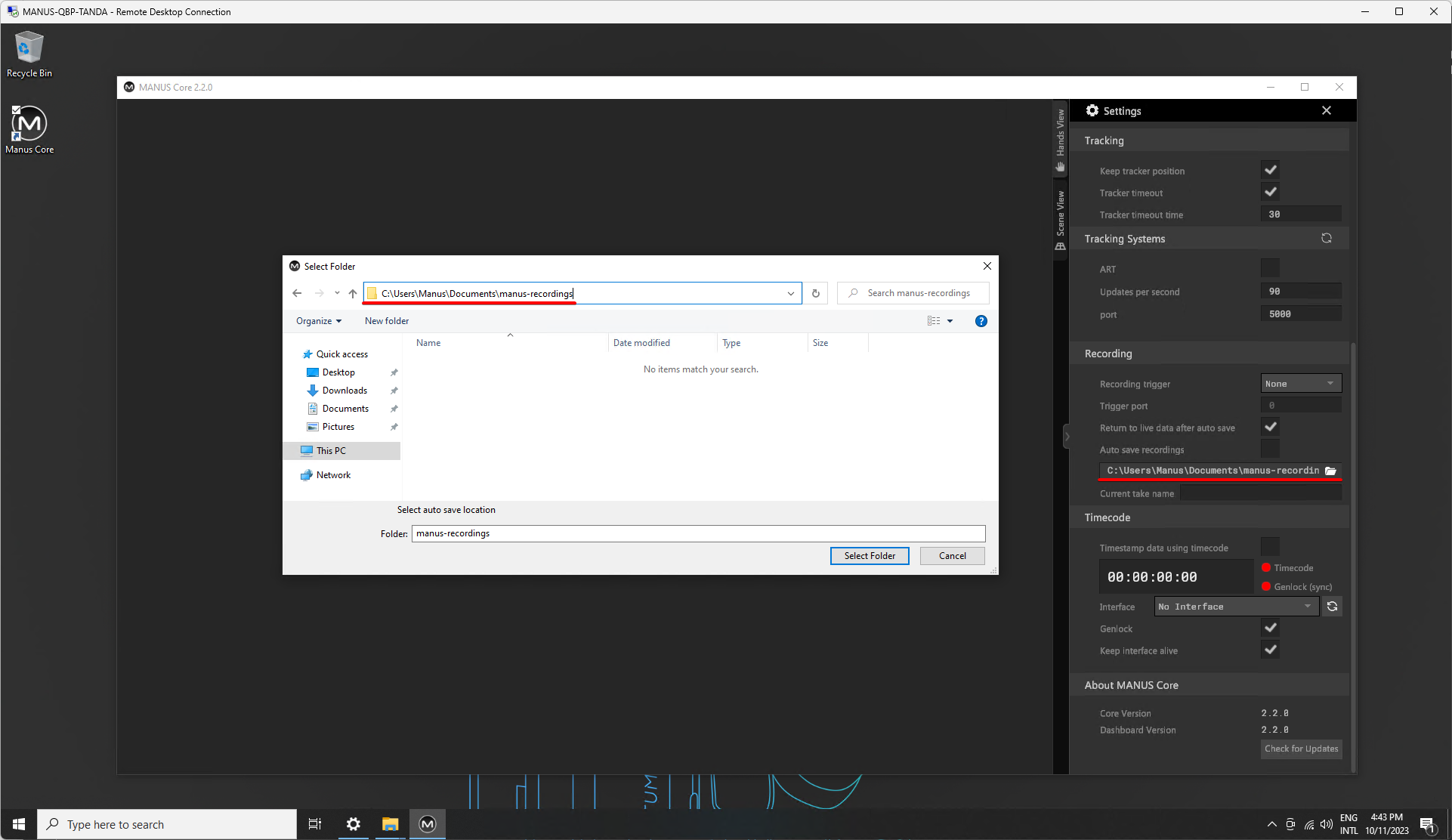
Task: Toggle the Genlock checkbox
Action: pos(1270,628)
